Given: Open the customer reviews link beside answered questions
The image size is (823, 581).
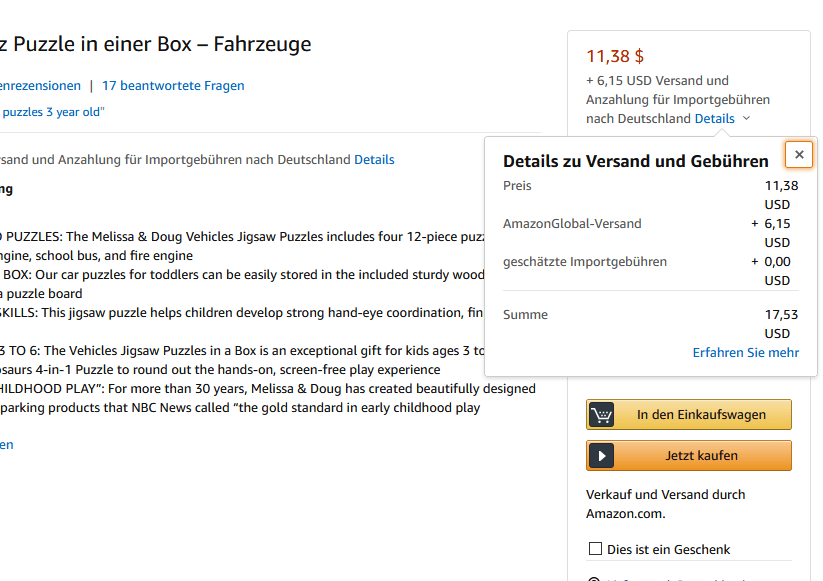Looking at the screenshot, I should click(x=38, y=86).
